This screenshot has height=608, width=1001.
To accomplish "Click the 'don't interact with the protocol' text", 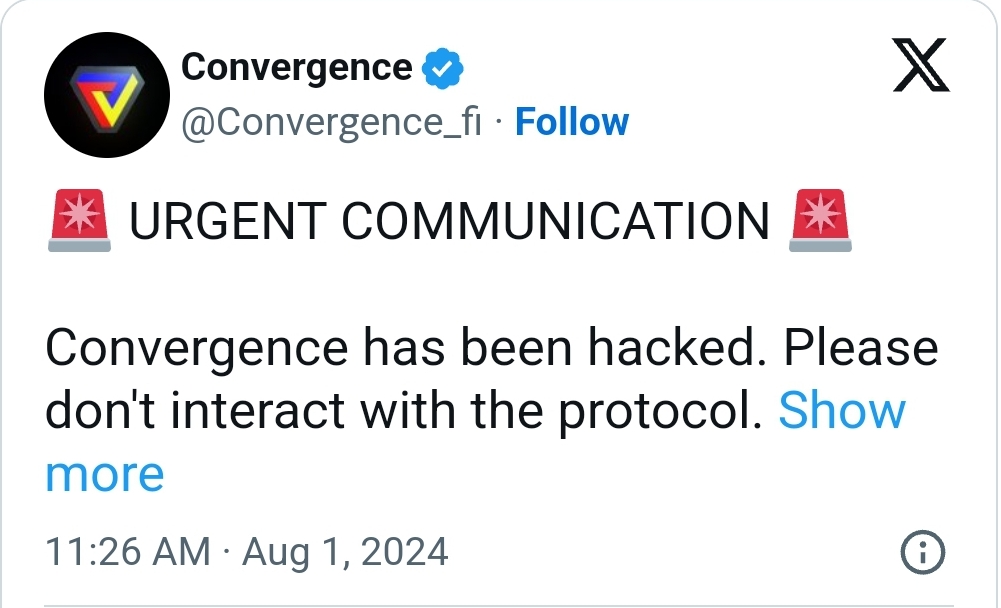I will pyautogui.click(x=403, y=411).
